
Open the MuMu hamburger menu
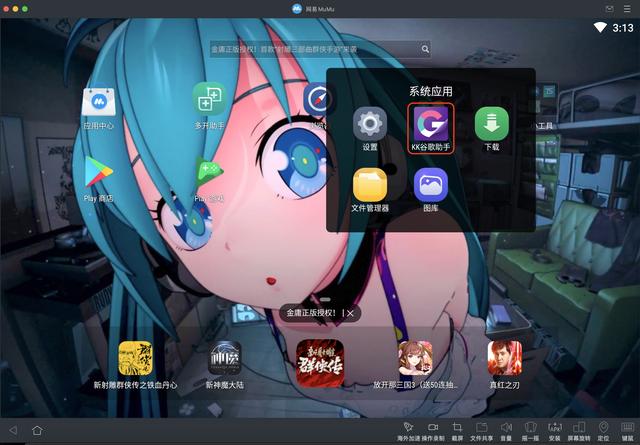(x=627, y=9)
